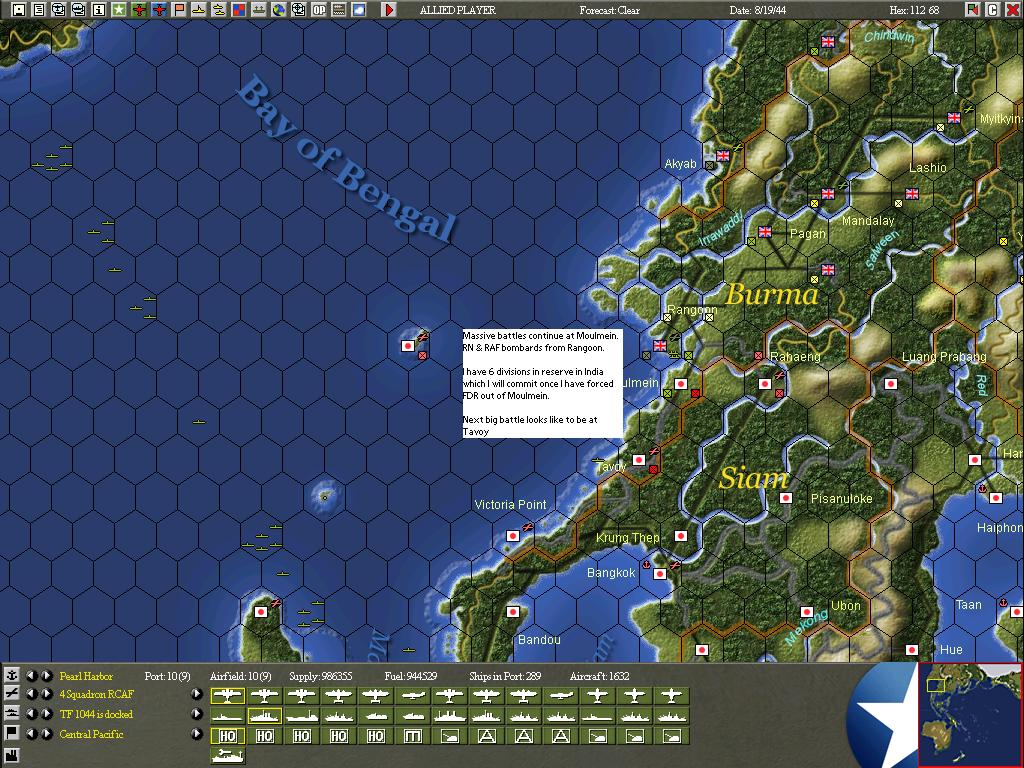Click arrow right of Central Pacific row

[x=197, y=734]
